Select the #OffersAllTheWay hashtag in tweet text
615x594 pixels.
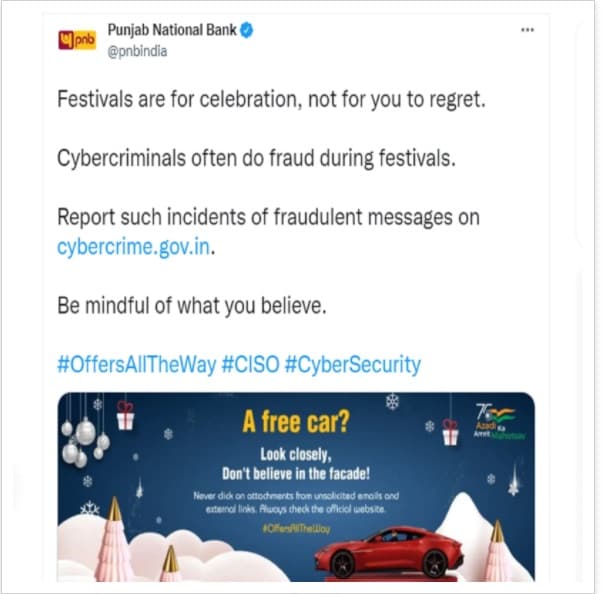coord(136,364)
